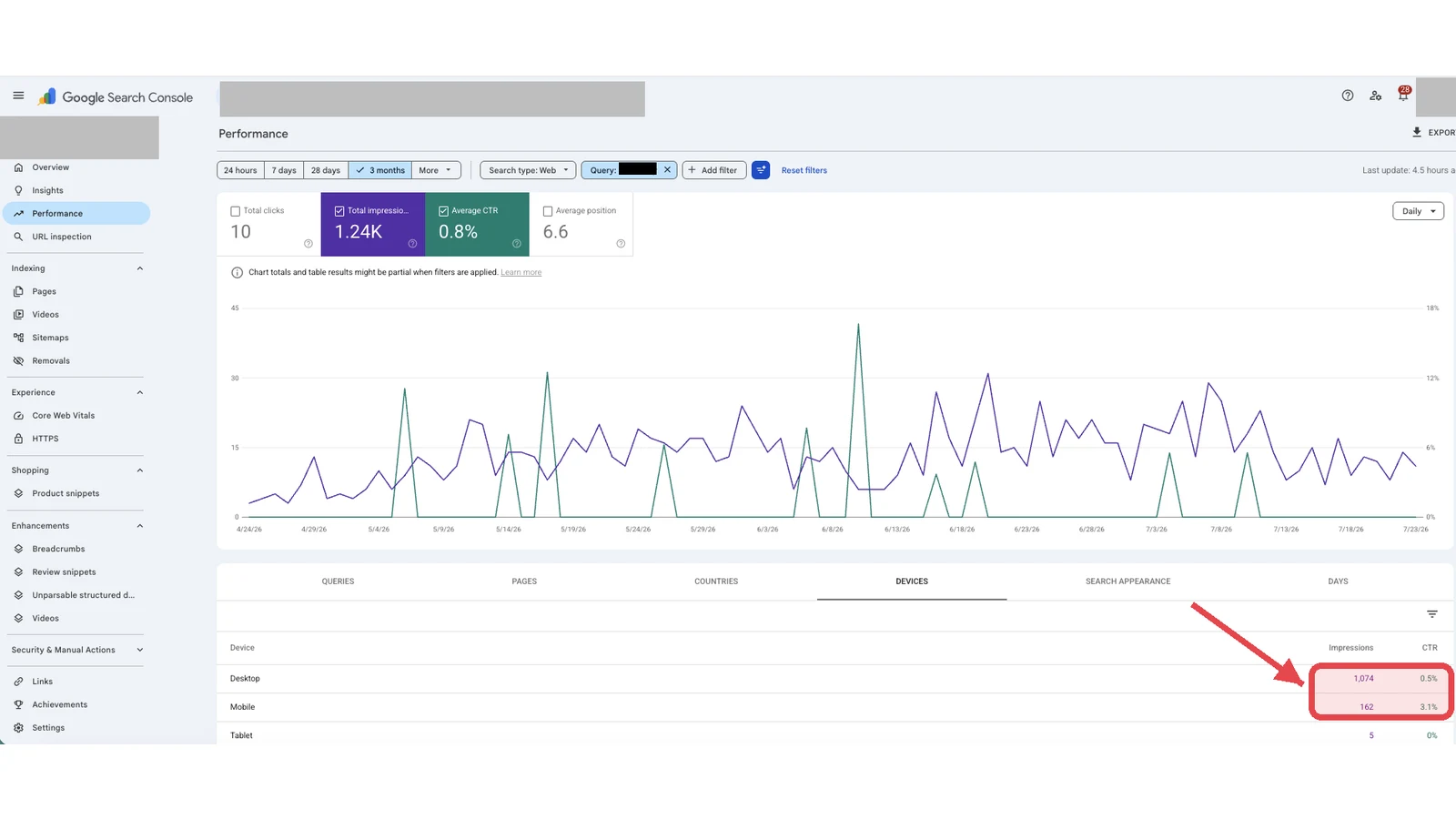
Task: Collapse the Experience section
Action: pyautogui.click(x=140, y=392)
